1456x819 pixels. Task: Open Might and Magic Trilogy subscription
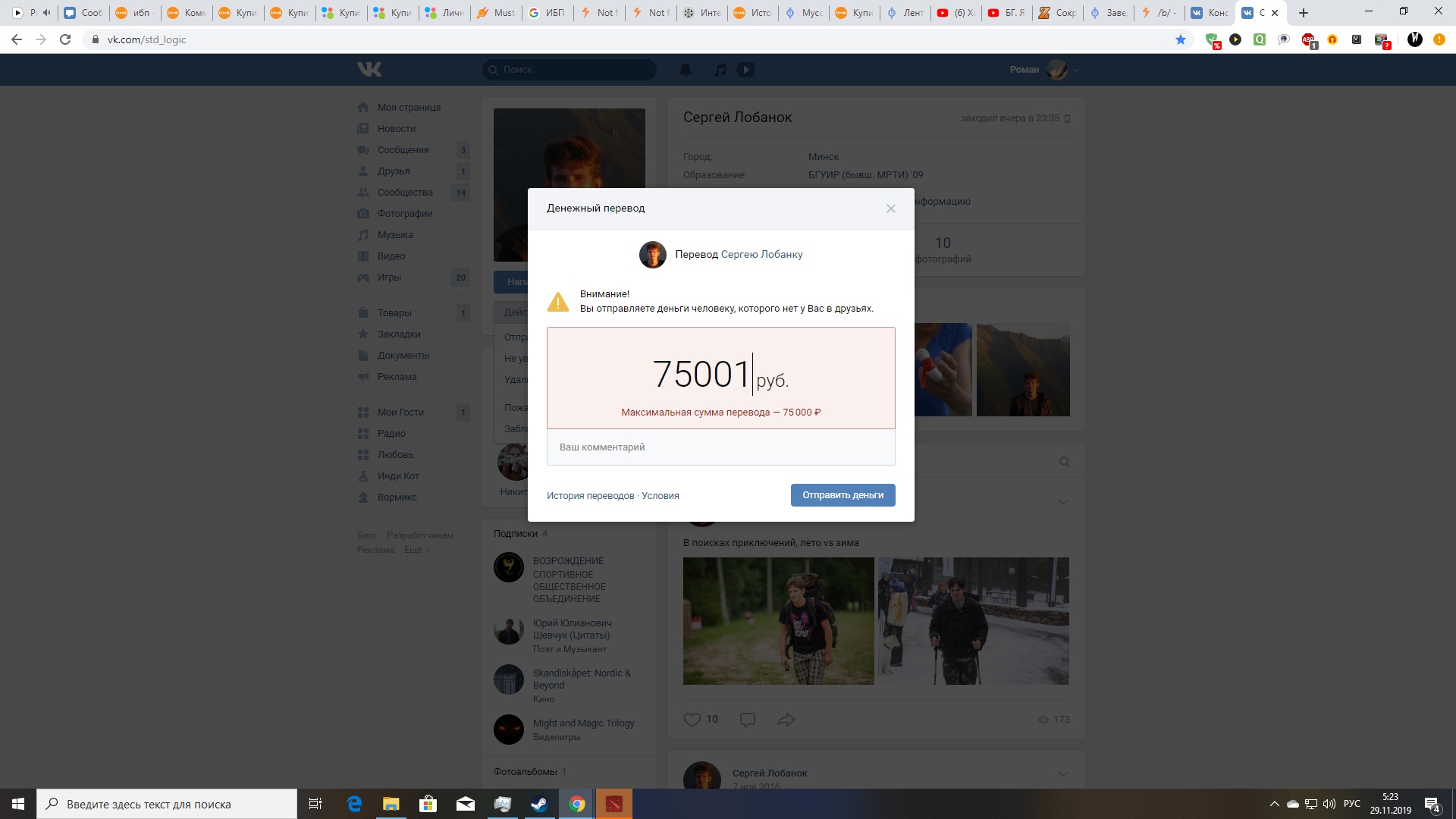[x=584, y=723]
